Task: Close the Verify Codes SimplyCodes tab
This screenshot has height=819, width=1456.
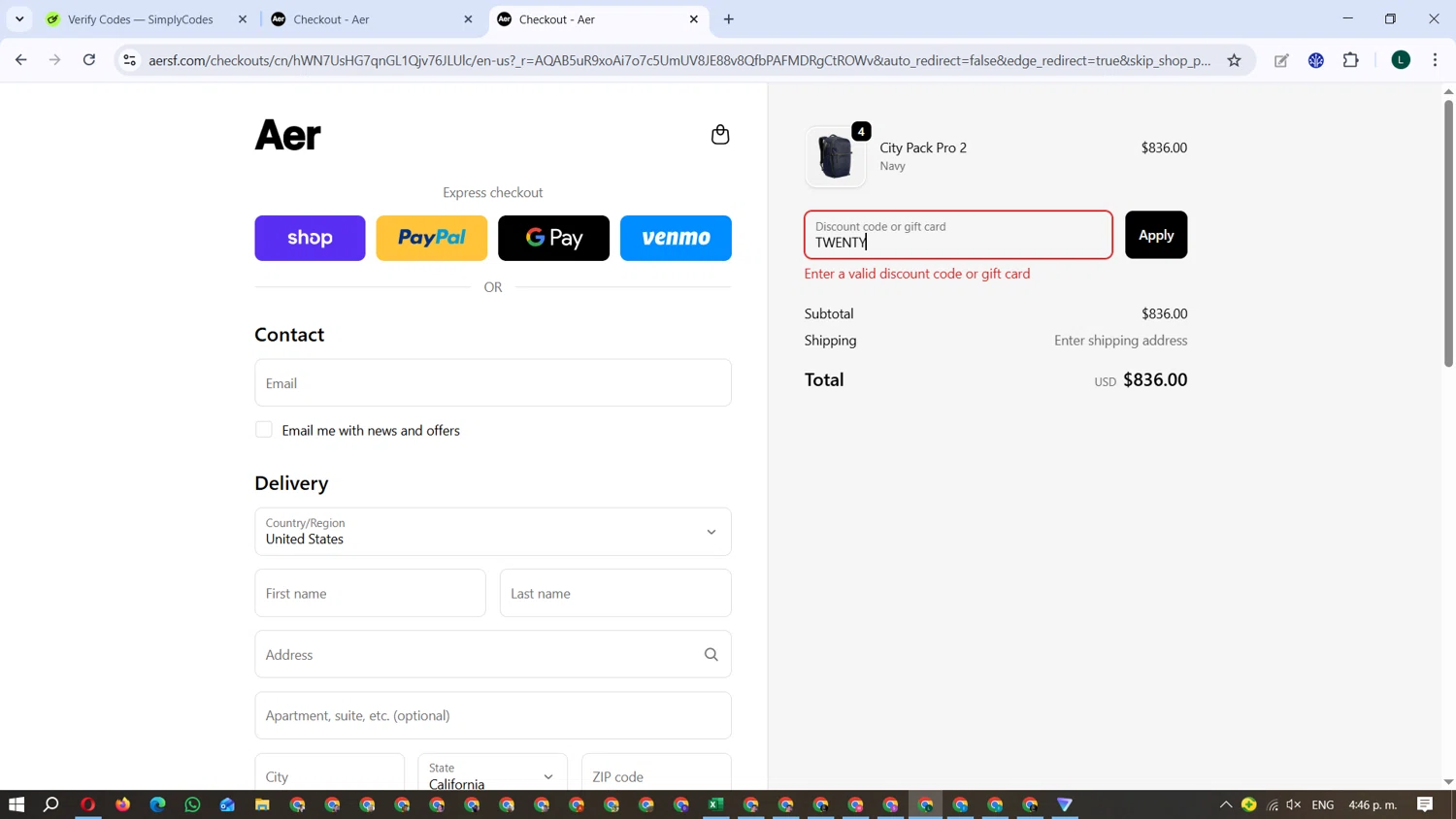Action: point(243,19)
